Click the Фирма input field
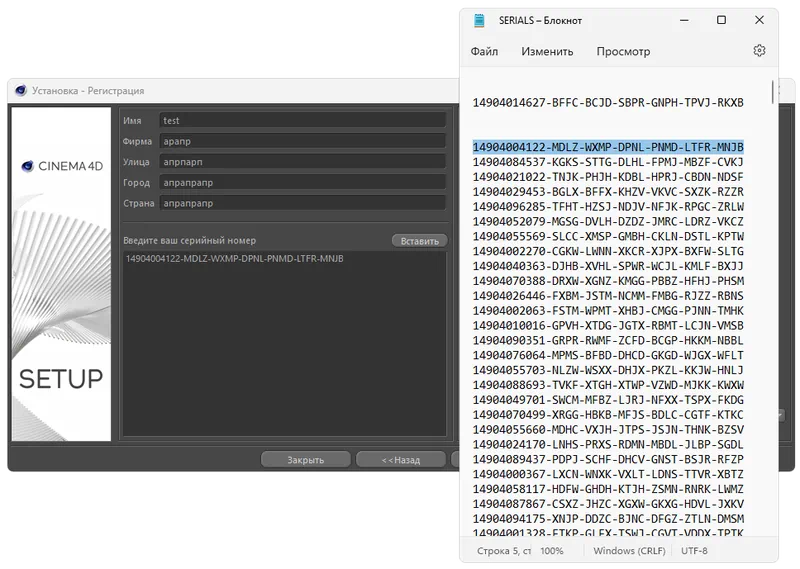The image size is (800, 569). click(x=303, y=141)
